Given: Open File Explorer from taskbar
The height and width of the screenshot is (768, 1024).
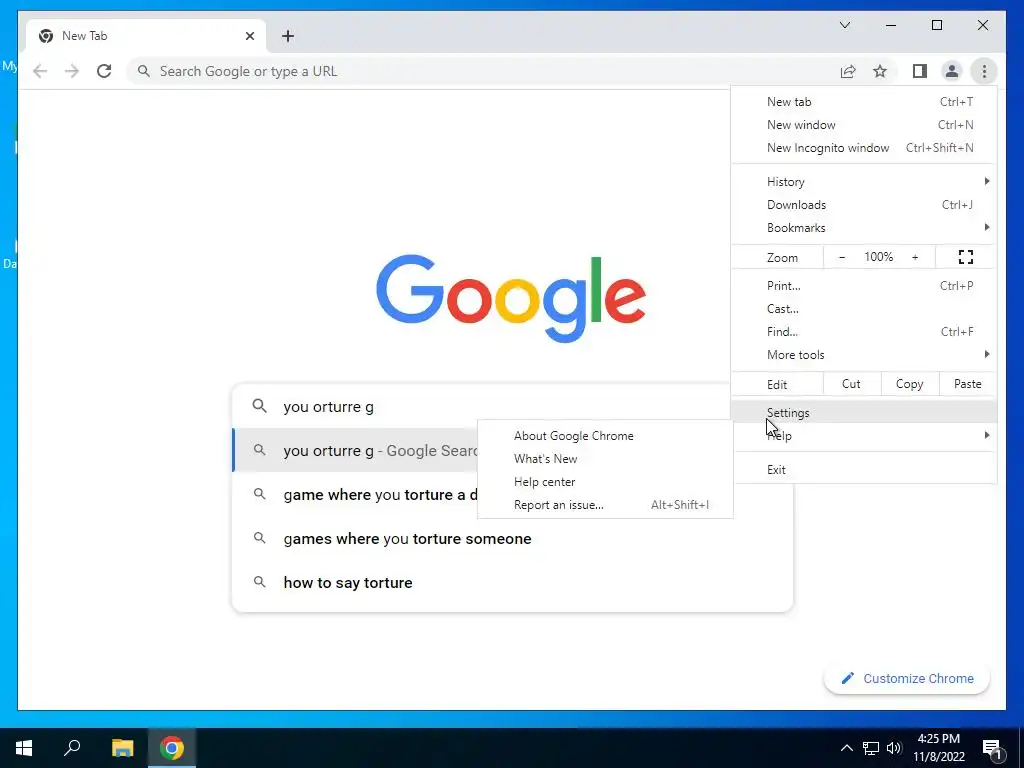Looking at the screenshot, I should click(x=122, y=748).
